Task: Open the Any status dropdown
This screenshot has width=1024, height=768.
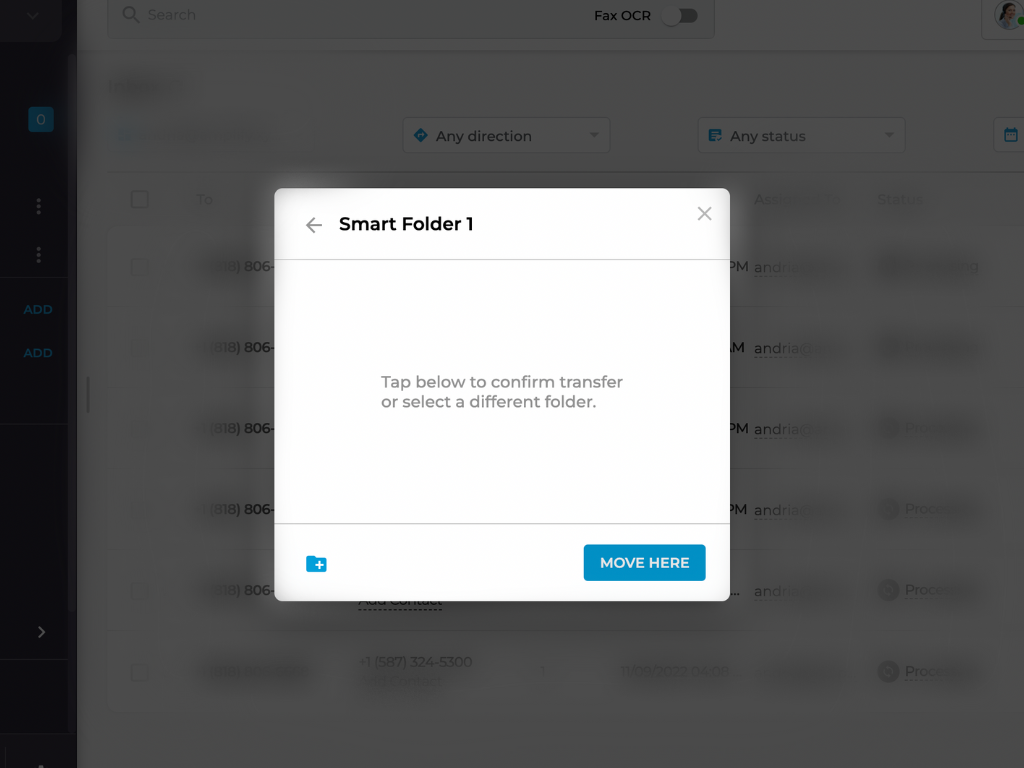Action: pos(800,134)
